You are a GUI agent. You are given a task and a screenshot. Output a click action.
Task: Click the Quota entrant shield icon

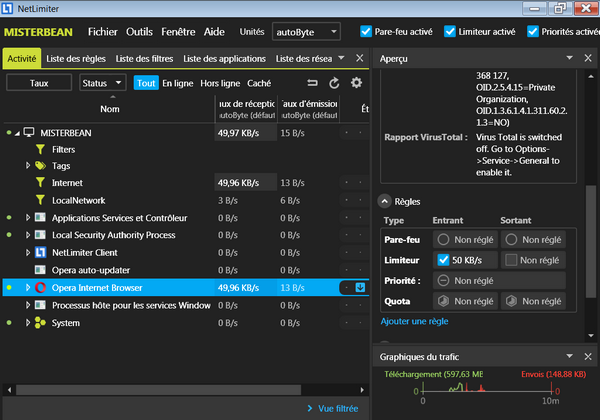(443, 301)
